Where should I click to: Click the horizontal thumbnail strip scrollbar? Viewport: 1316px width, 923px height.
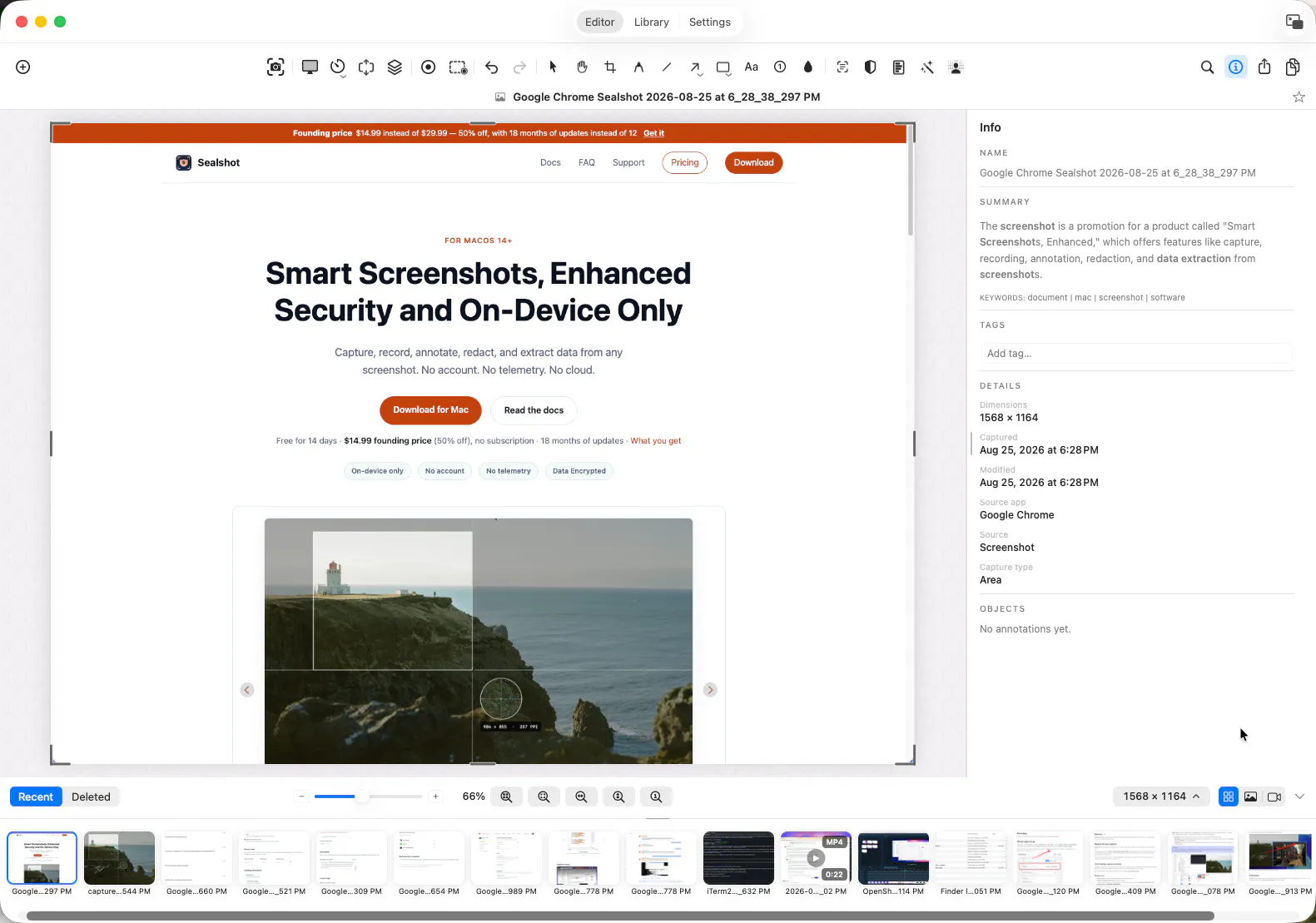click(620, 916)
